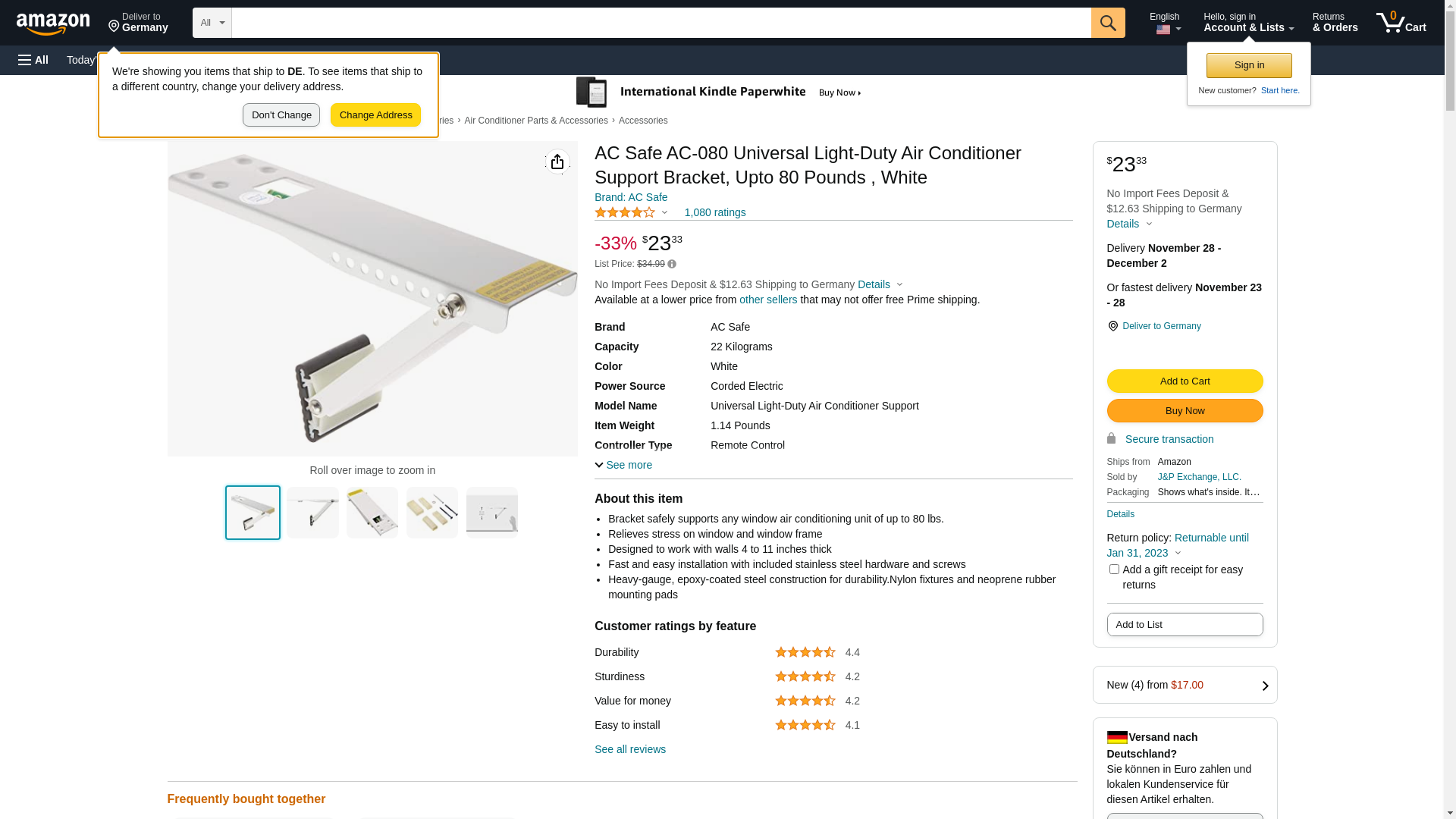Image resolution: width=1456 pixels, height=819 pixels.
Task: Open the shopping cart icon
Action: pyautogui.click(x=1400, y=23)
